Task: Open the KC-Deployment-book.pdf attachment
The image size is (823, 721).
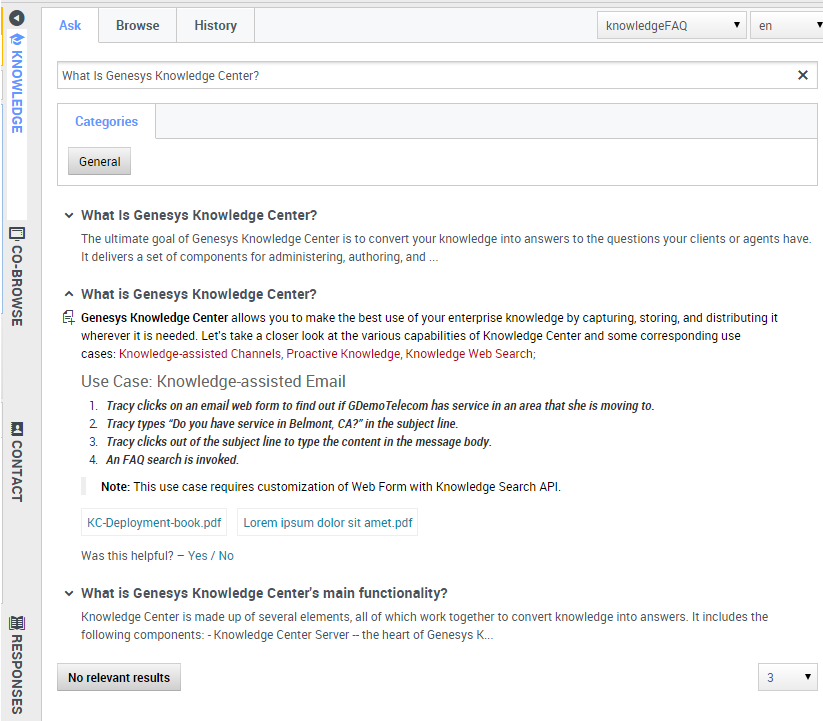Action: tap(154, 522)
